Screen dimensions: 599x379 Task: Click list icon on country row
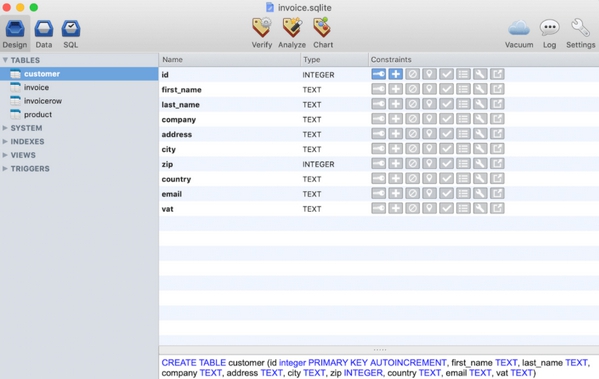(463, 178)
